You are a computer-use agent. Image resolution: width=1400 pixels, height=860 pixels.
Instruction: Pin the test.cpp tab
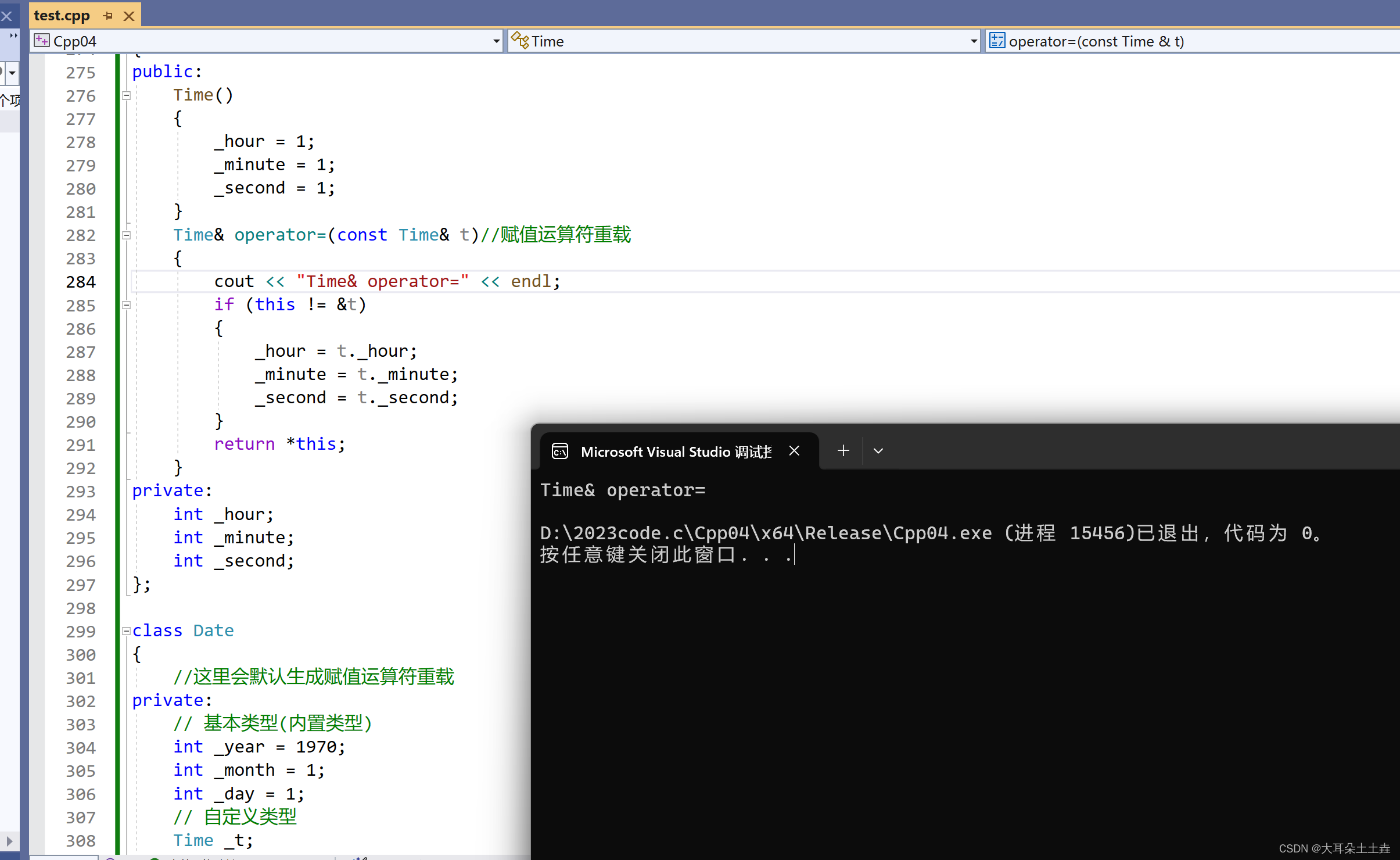pyautogui.click(x=107, y=16)
